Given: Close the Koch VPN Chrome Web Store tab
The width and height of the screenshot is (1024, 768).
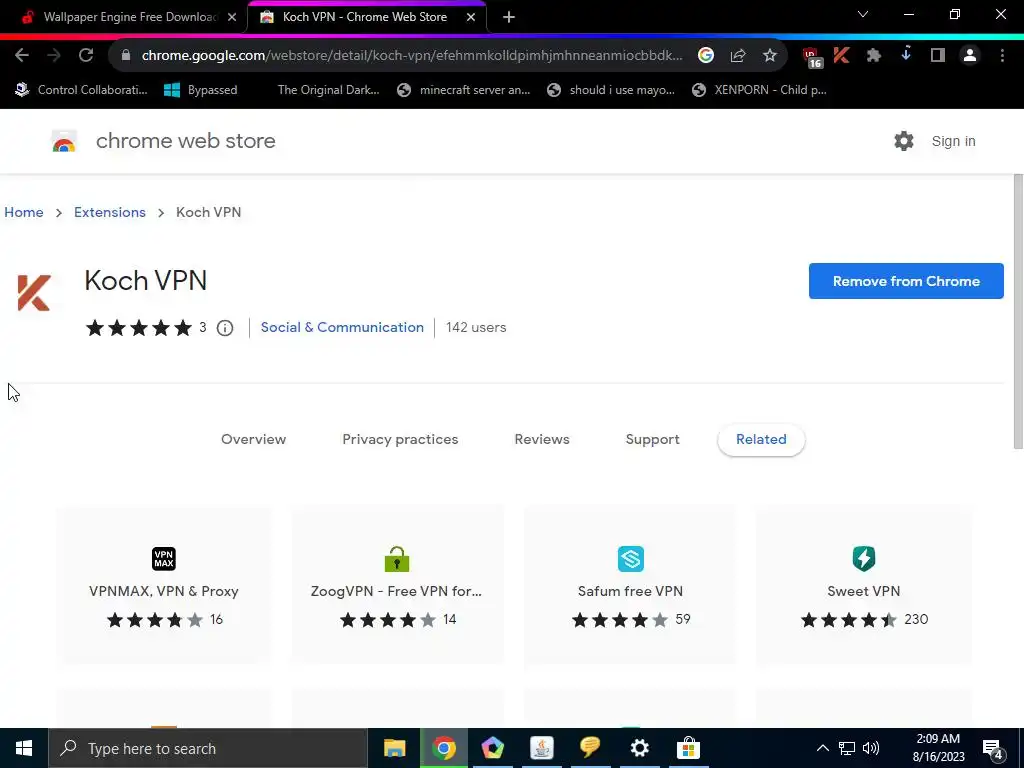Looking at the screenshot, I should tap(471, 17).
